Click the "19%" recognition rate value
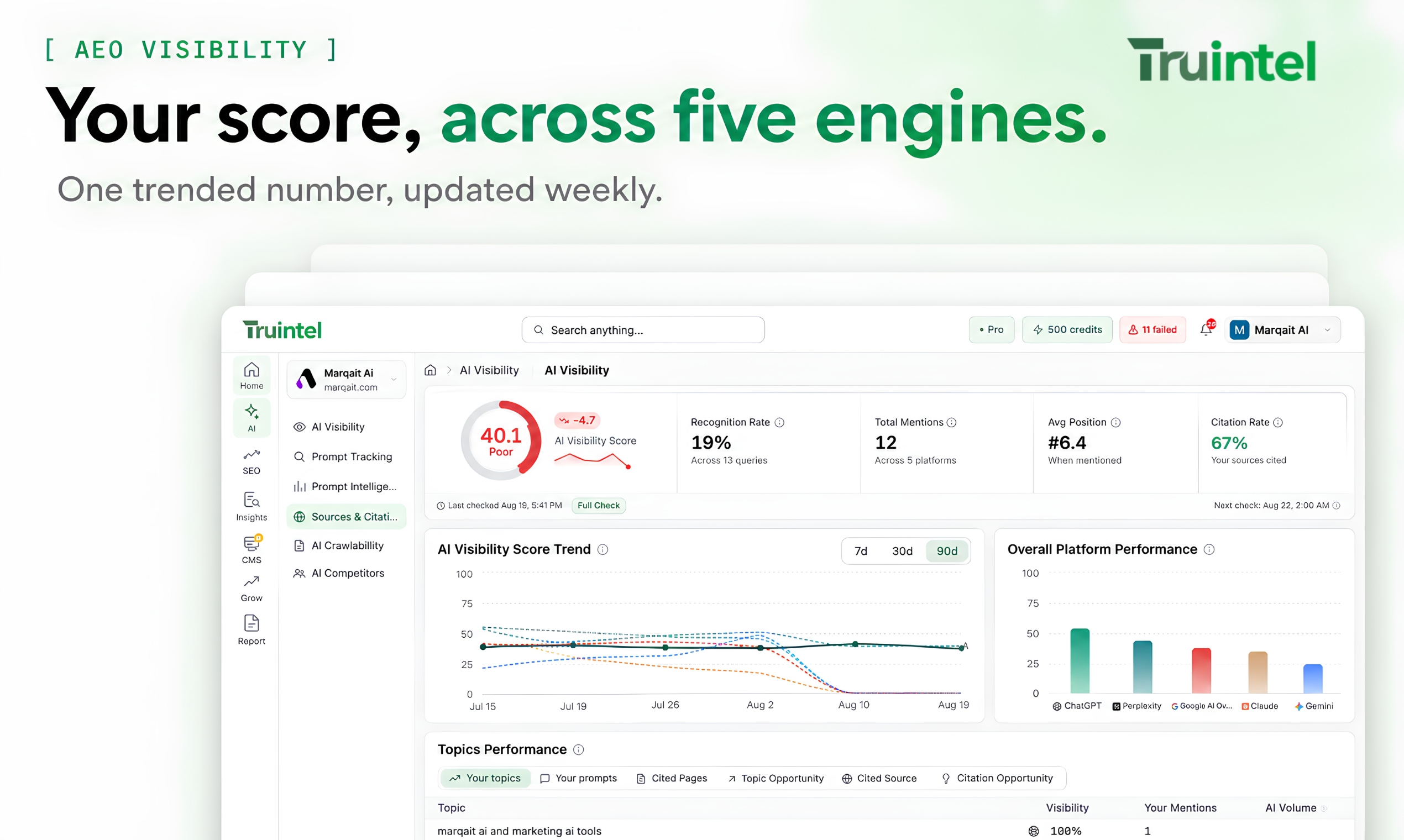1404x840 pixels. pyautogui.click(x=711, y=443)
